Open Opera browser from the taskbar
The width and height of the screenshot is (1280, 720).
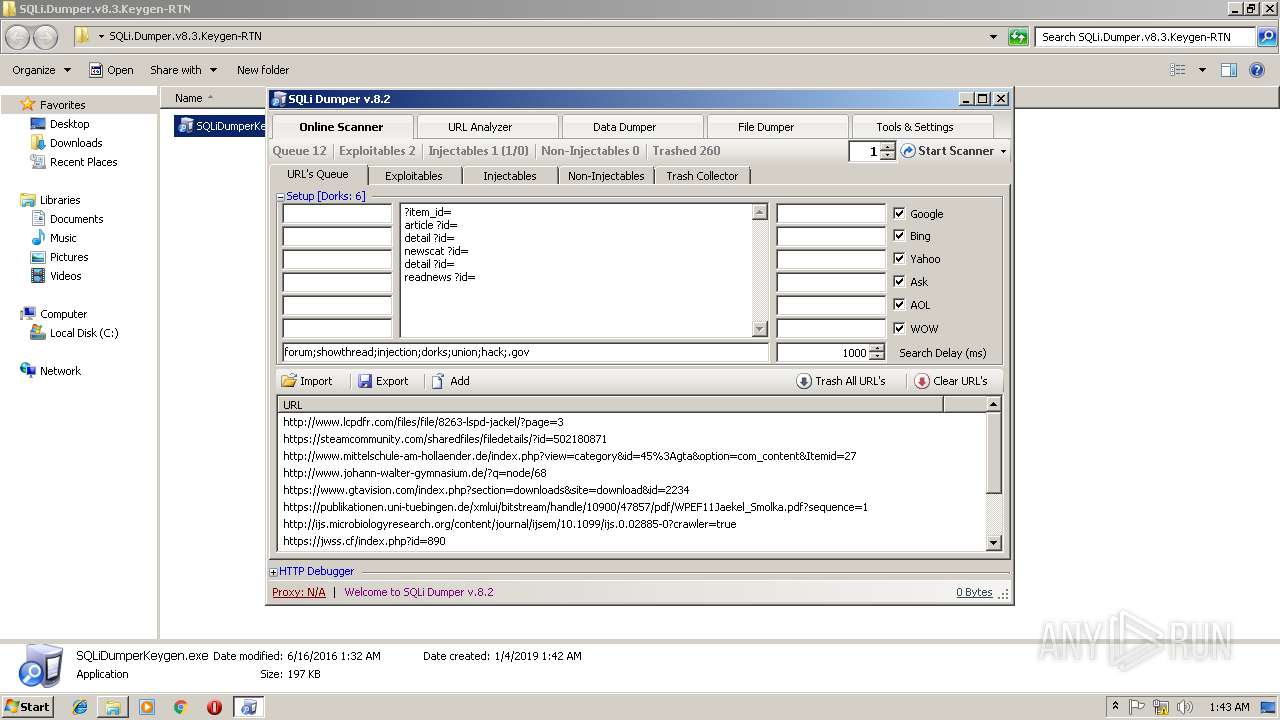point(214,707)
